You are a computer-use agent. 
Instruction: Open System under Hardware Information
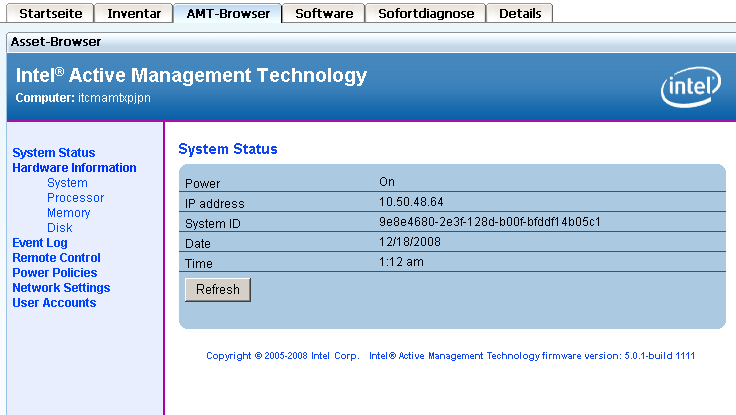pos(67,183)
